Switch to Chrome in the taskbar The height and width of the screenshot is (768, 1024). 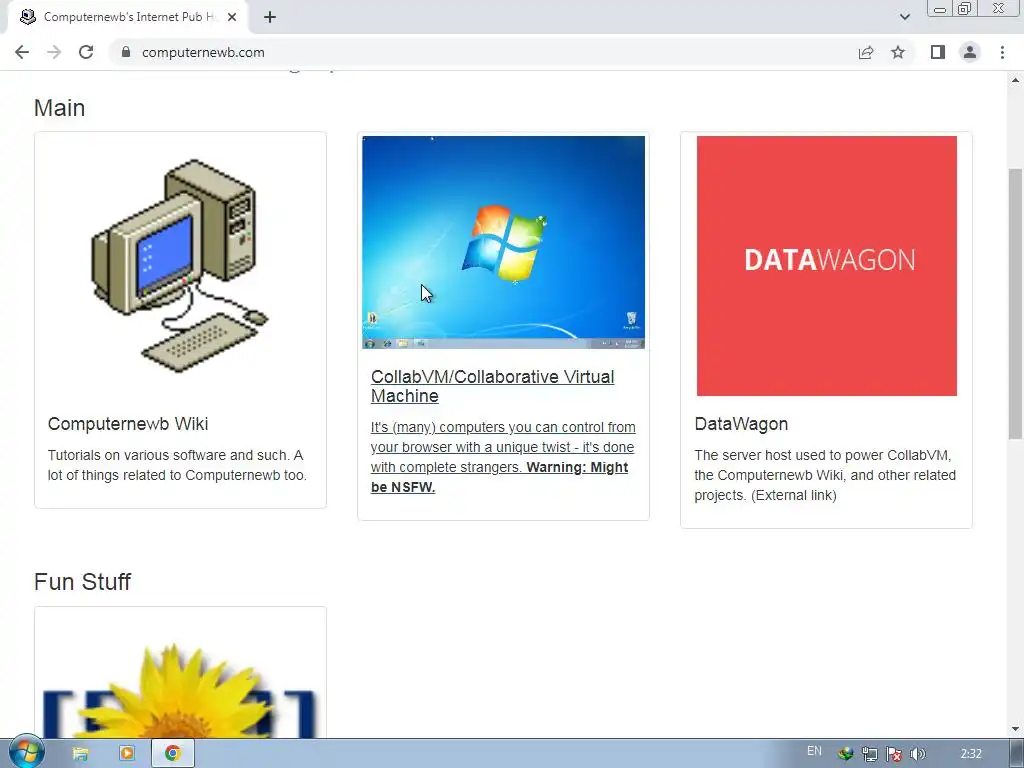172,754
